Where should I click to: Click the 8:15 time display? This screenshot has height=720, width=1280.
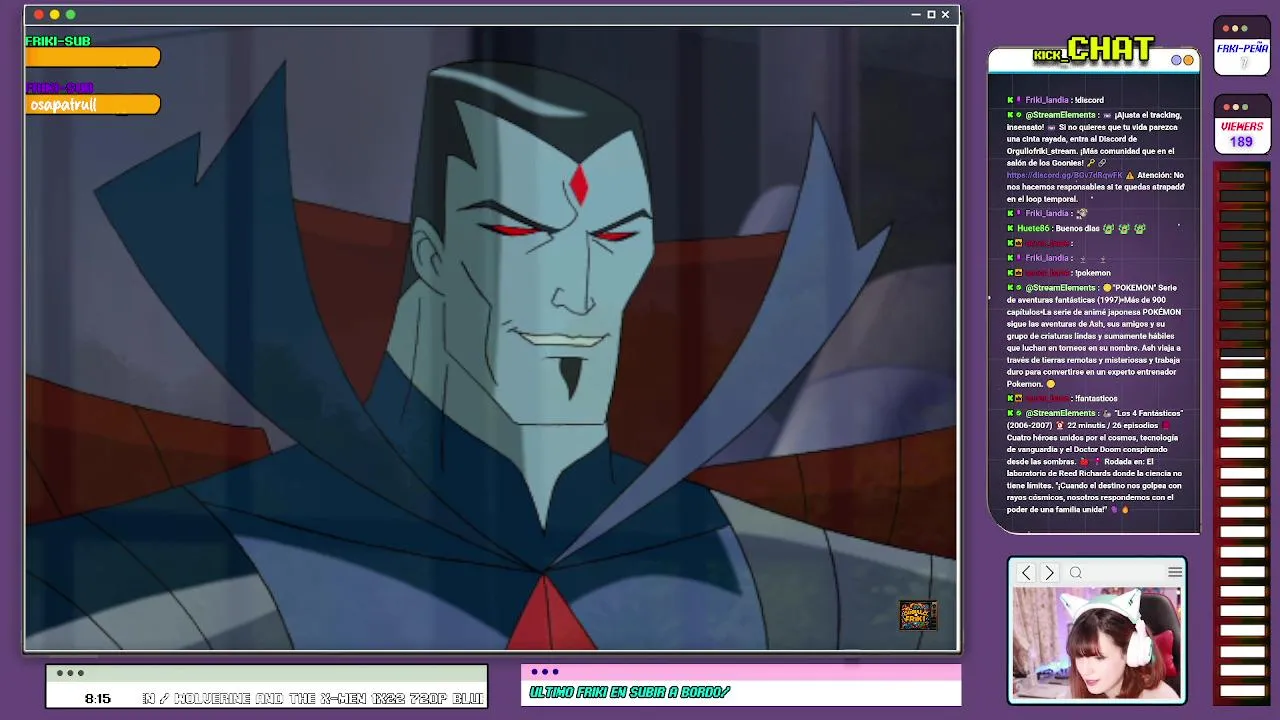pos(98,698)
